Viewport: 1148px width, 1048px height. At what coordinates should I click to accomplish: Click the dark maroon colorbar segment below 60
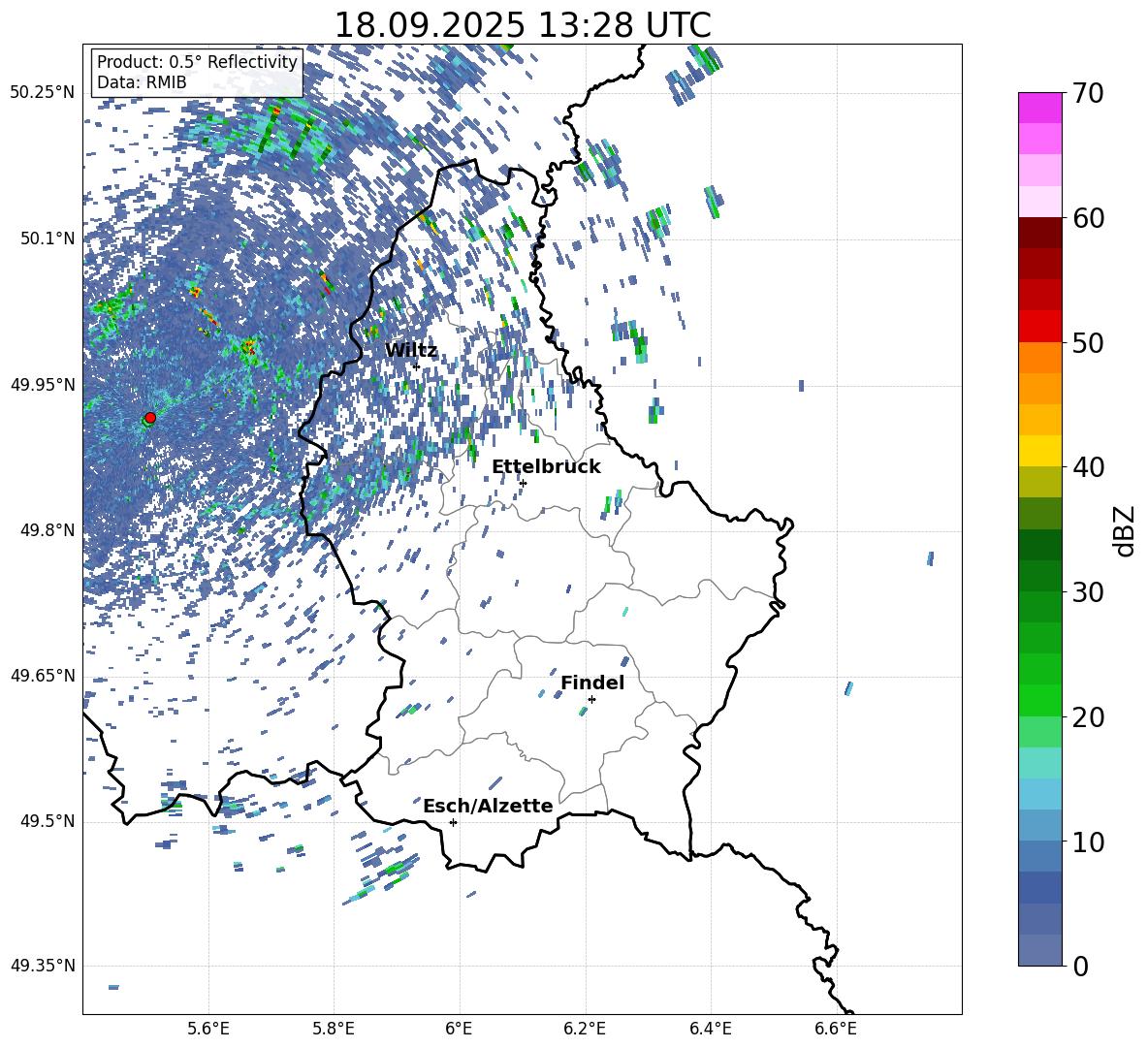coord(1039,233)
